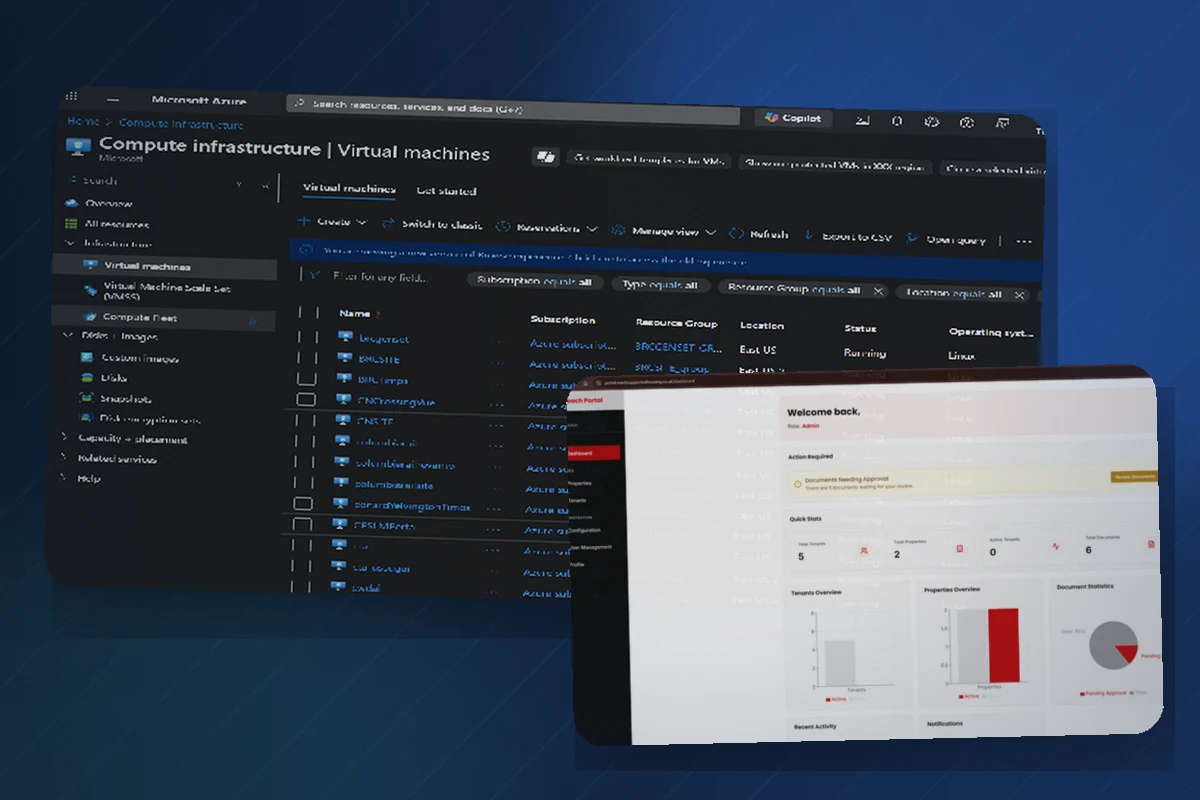Image resolution: width=1200 pixels, height=800 pixels.
Task: Toggle the select-all checkbox beside Name header
Action: point(308,312)
